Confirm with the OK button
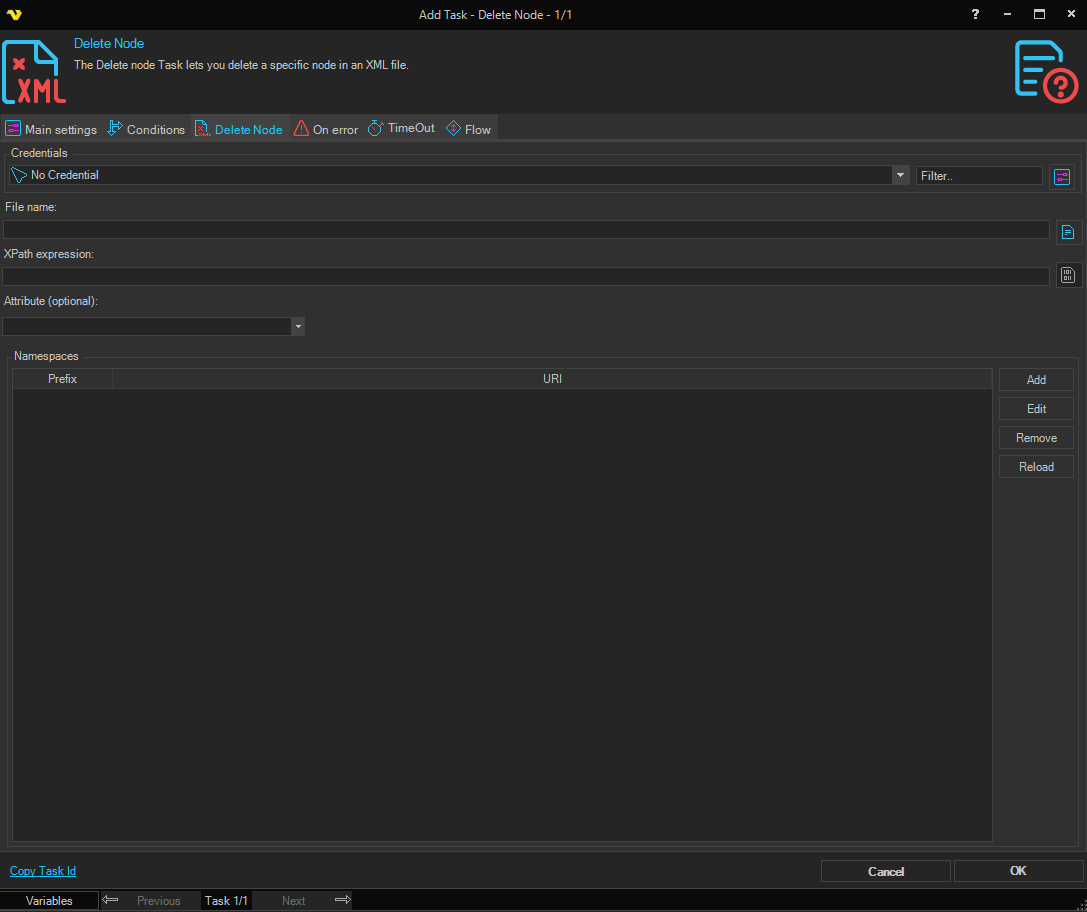Viewport: 1087px width, 912px height. point(1018,871)
